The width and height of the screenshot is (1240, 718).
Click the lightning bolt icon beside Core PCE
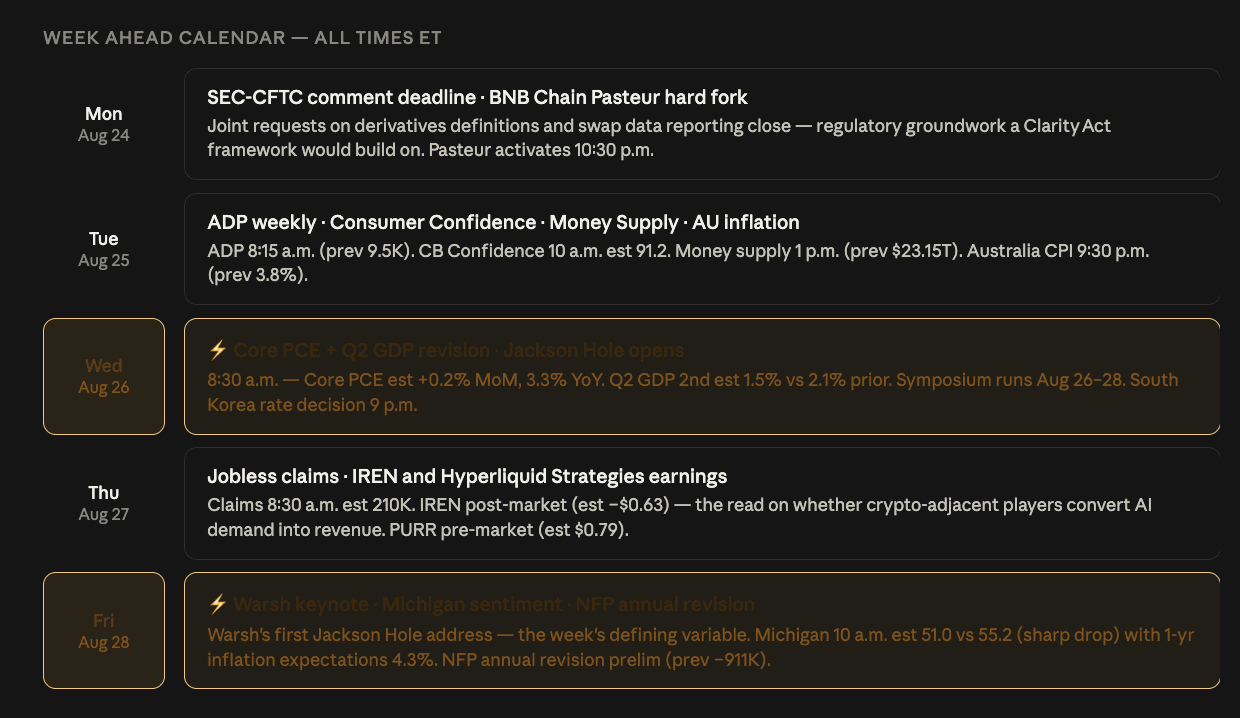(x=217, y=350)
